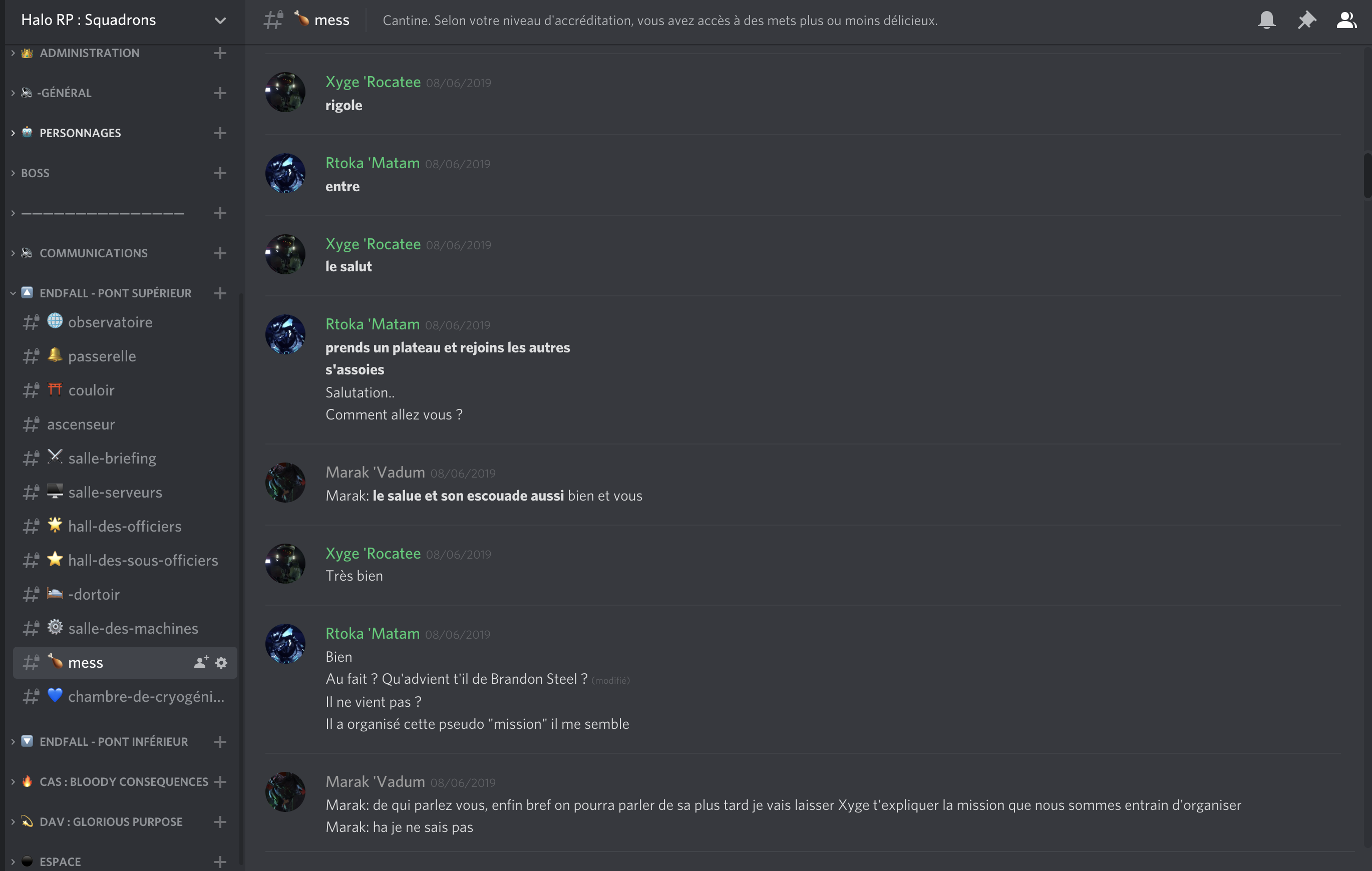Open notification settings bell icon
The width and height of the screenshot is (1372, 871).
point(1266,20)
